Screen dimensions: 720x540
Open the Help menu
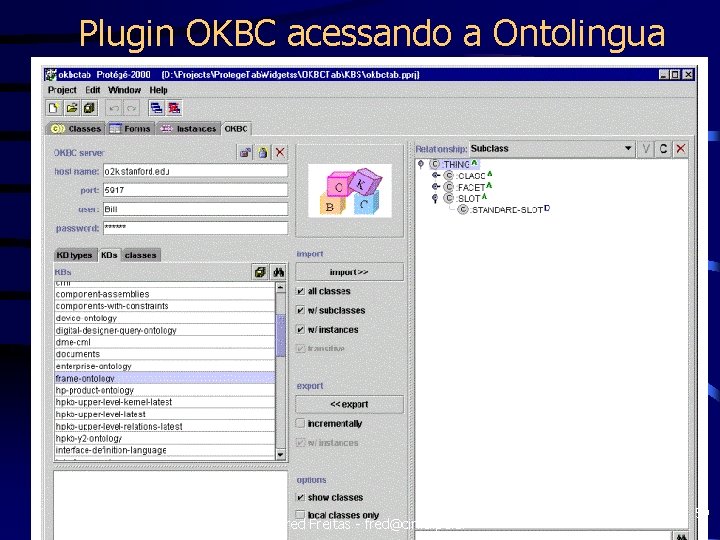[158, 90]
